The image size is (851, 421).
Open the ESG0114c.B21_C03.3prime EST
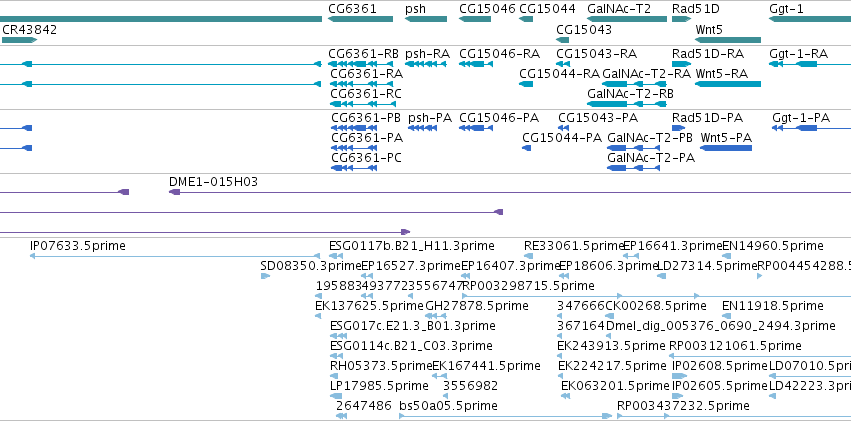[337, 355]
